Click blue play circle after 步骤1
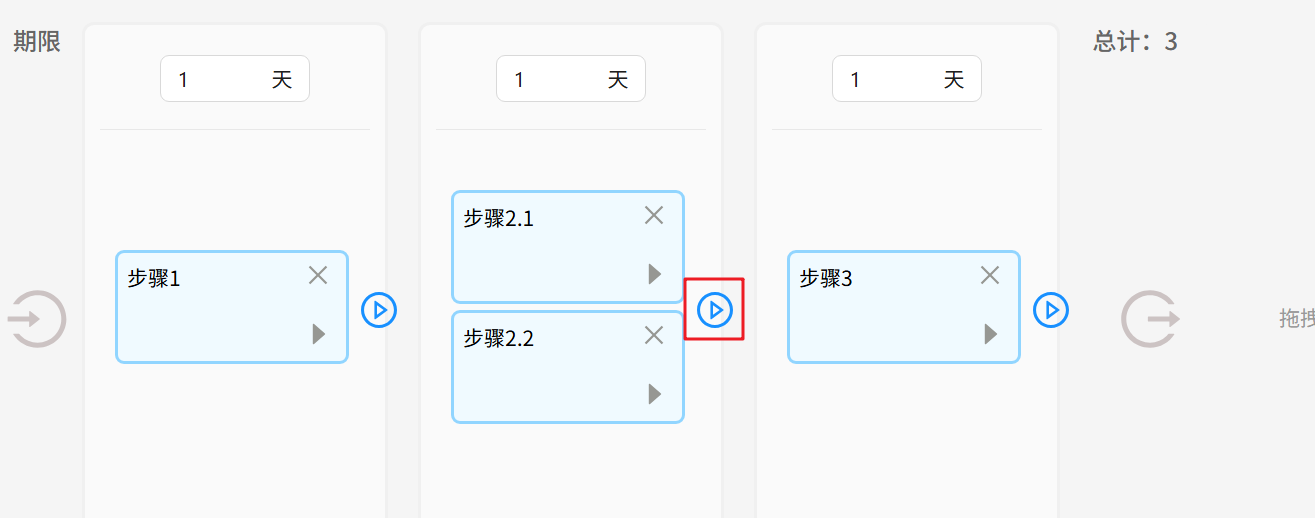1315x518 pixels. (x=379, y=310)
